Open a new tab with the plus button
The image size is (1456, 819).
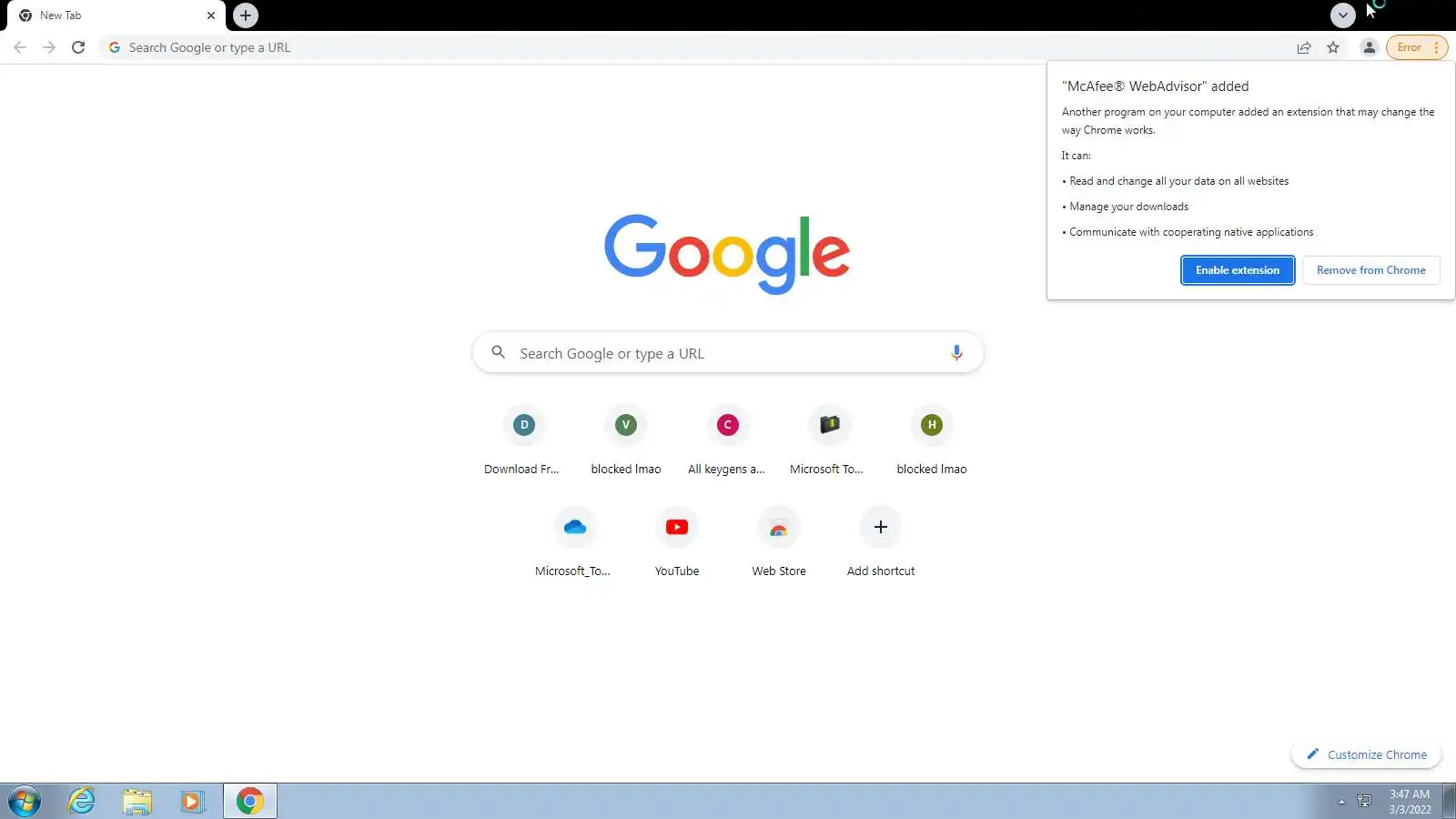[246, 15]
